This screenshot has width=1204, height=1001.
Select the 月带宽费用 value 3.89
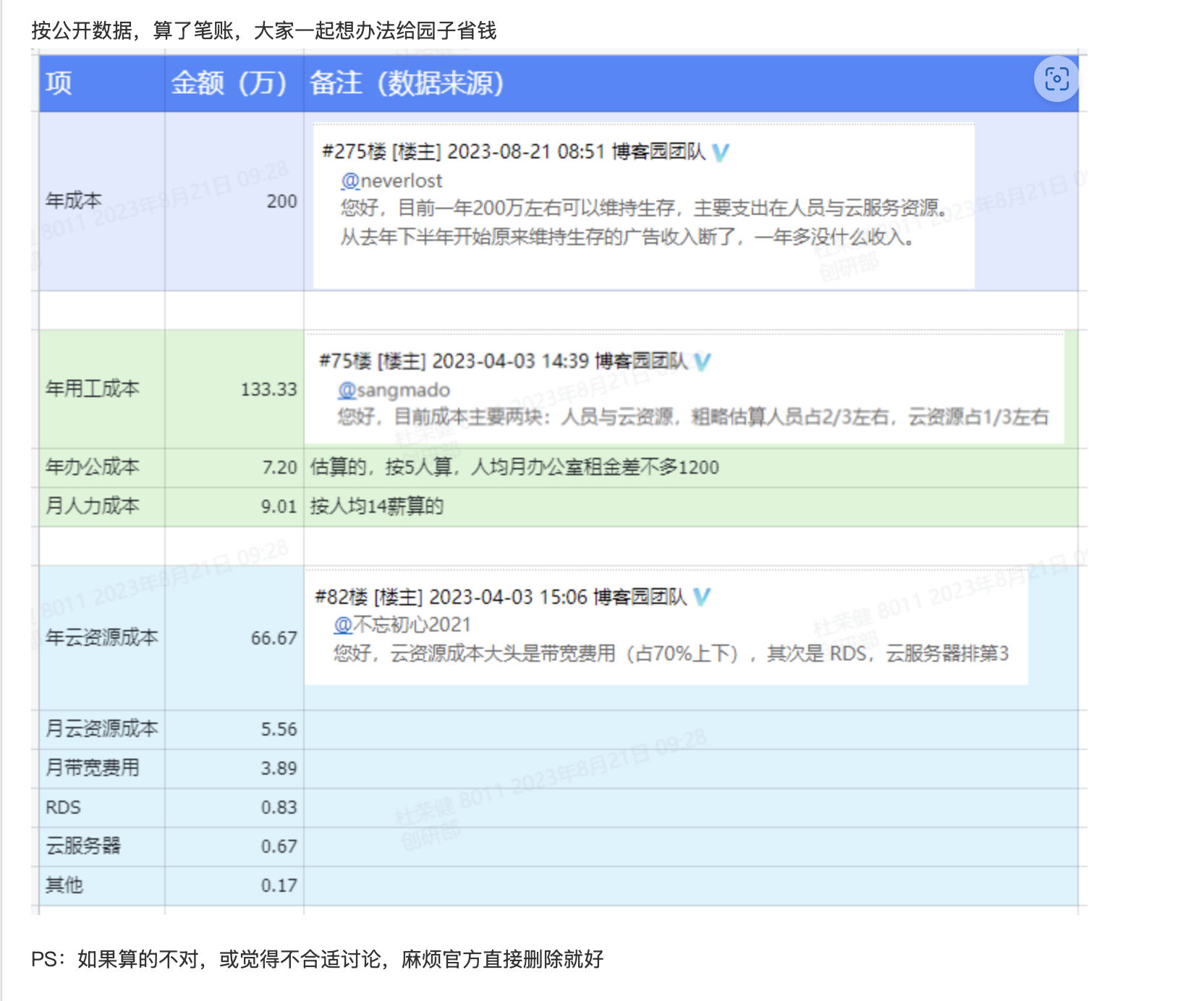click(279, 768)
